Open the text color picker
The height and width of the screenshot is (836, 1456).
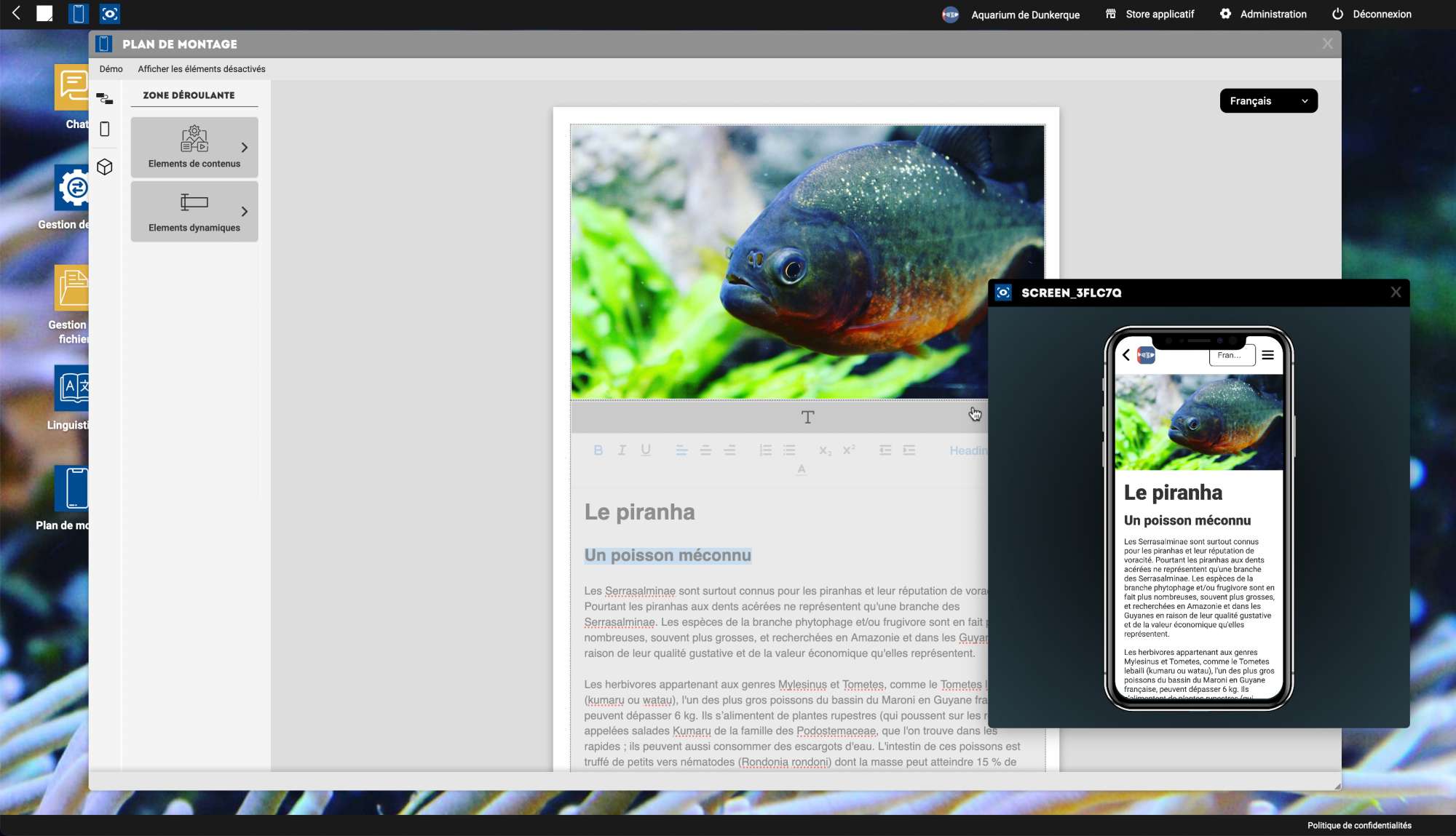tap(801, 470)
